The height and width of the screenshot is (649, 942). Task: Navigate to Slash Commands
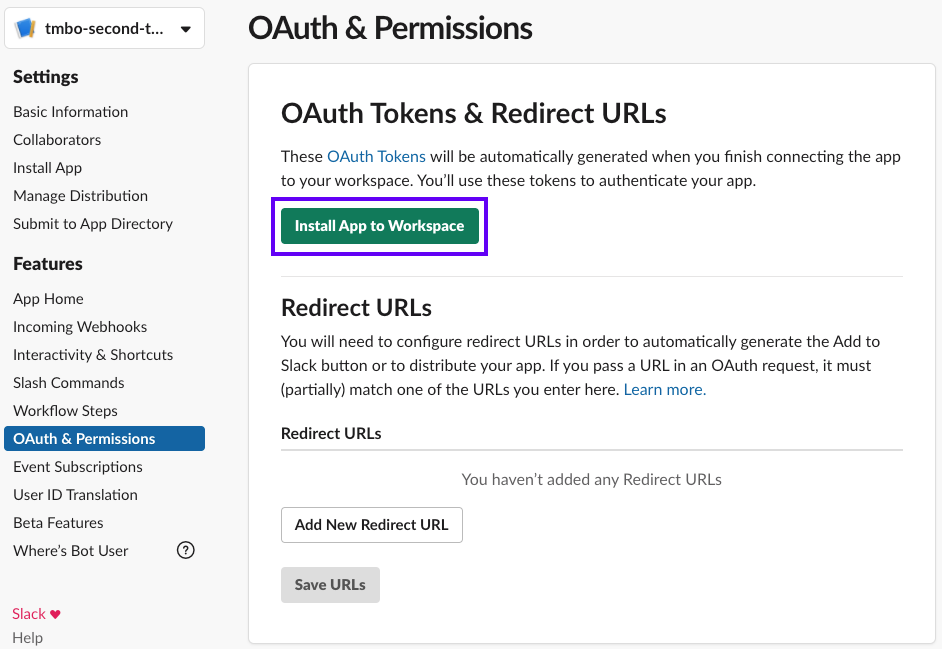(x=68, y=382)
